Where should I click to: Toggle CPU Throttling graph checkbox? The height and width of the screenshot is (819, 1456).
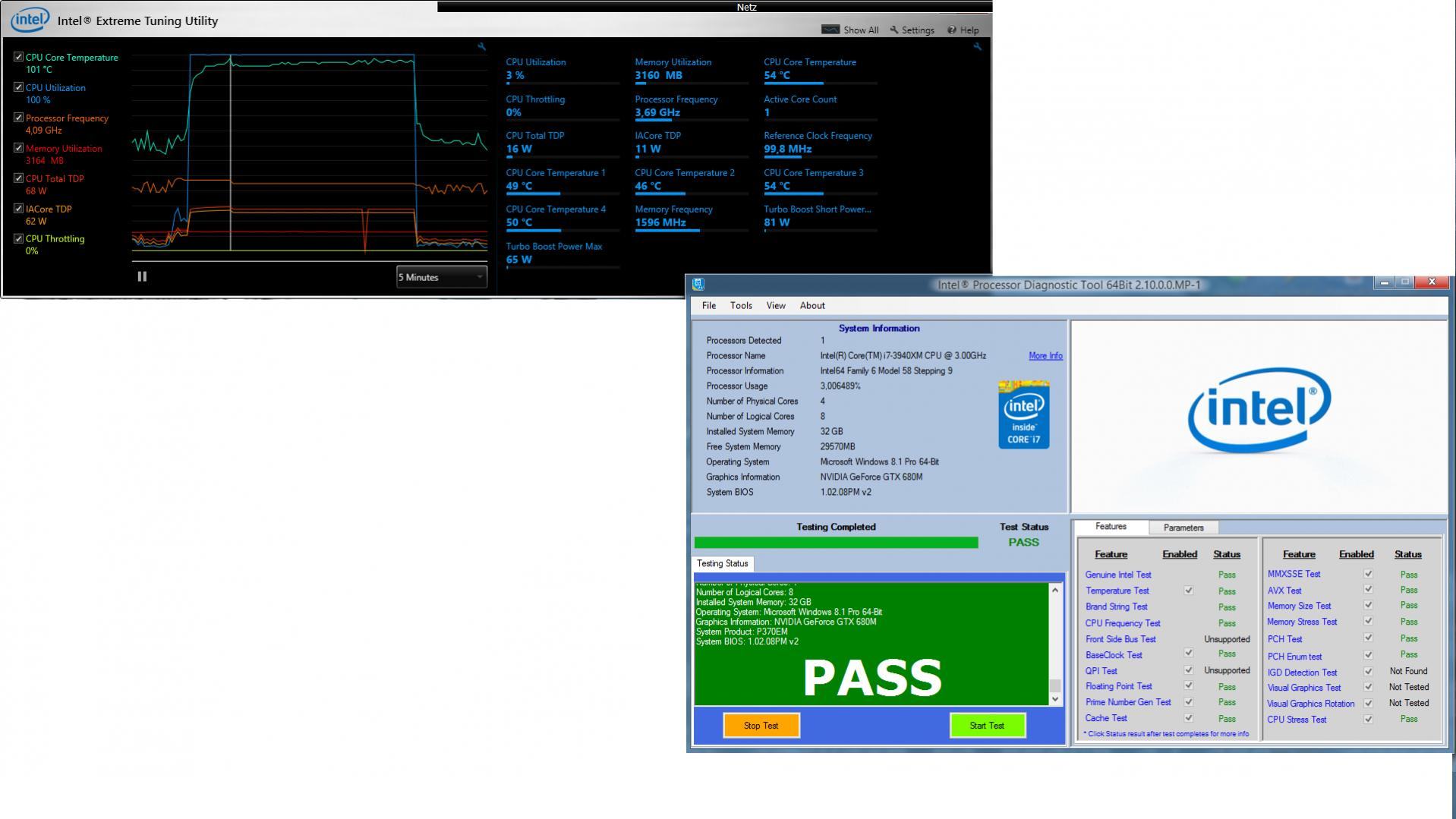[x=18, y=238]
